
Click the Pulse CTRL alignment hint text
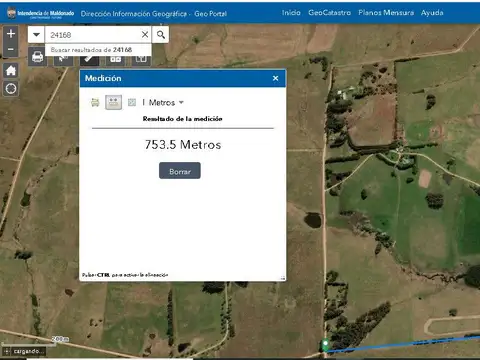(x=125, y=275)
